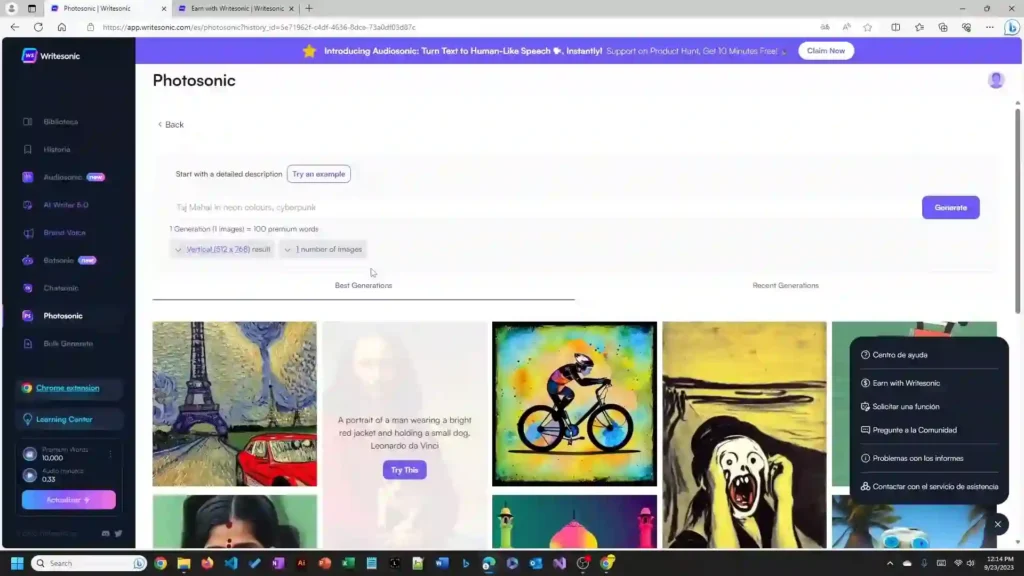The height and width of the screenshot is (576, 1024).
Task: Open Bulk Generate in the sidebar
Action: 68,344
